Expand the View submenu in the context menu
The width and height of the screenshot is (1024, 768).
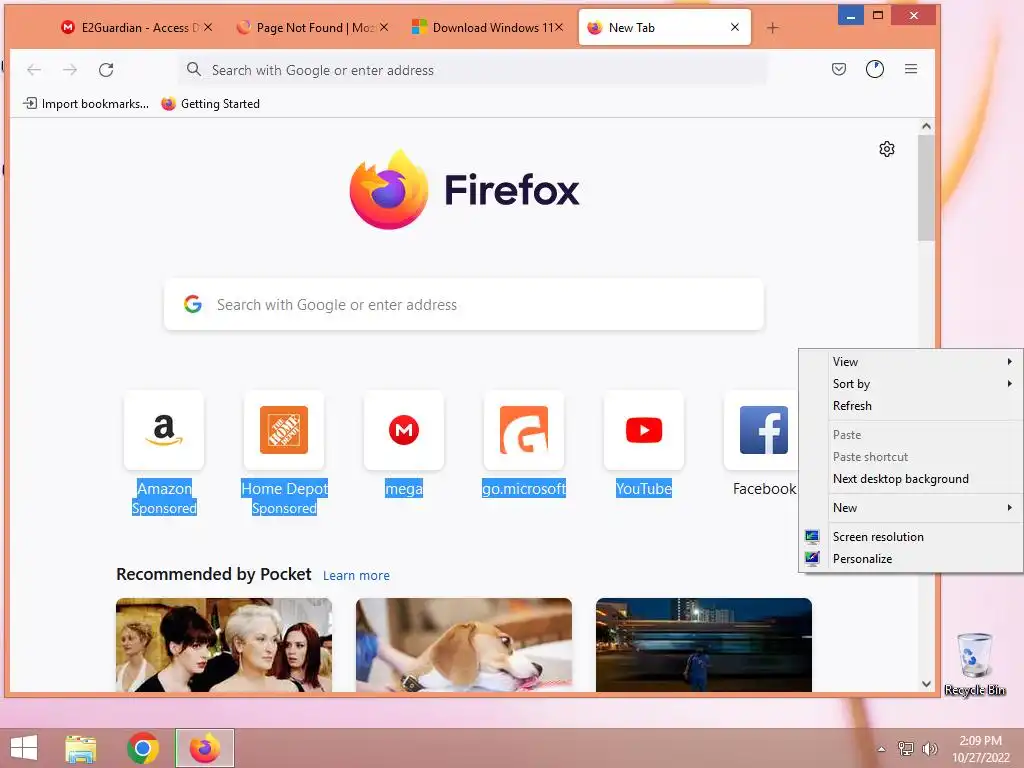click(x=911, y=362)
